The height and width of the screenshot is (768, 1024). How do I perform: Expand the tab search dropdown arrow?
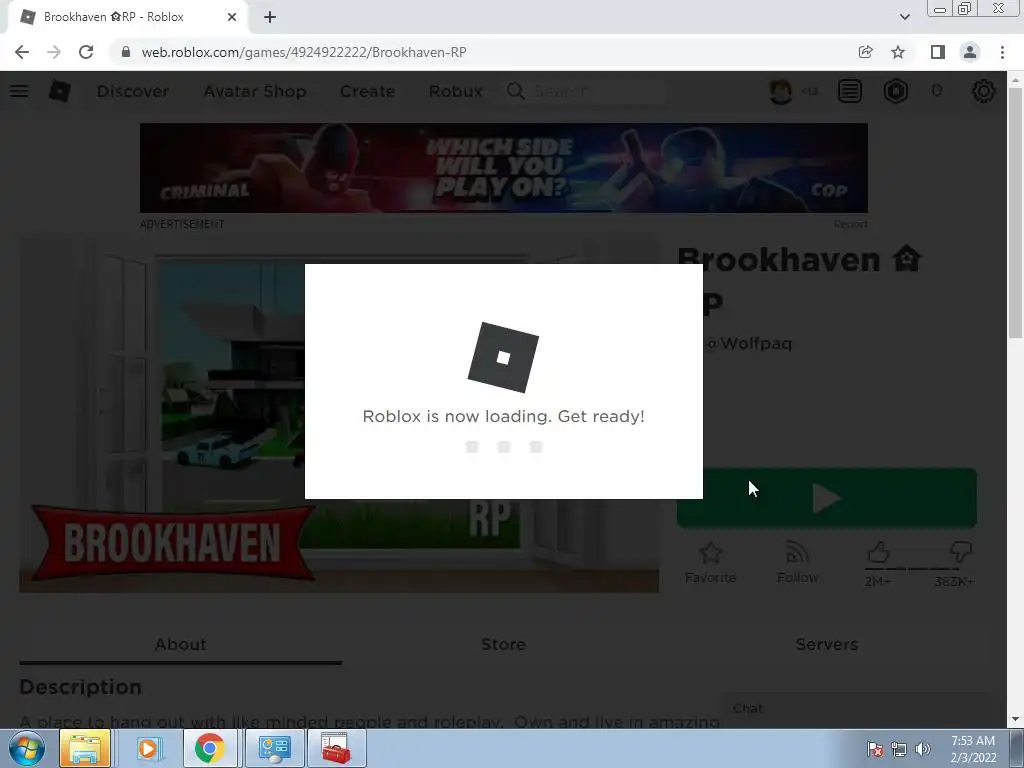coord(904,17)
